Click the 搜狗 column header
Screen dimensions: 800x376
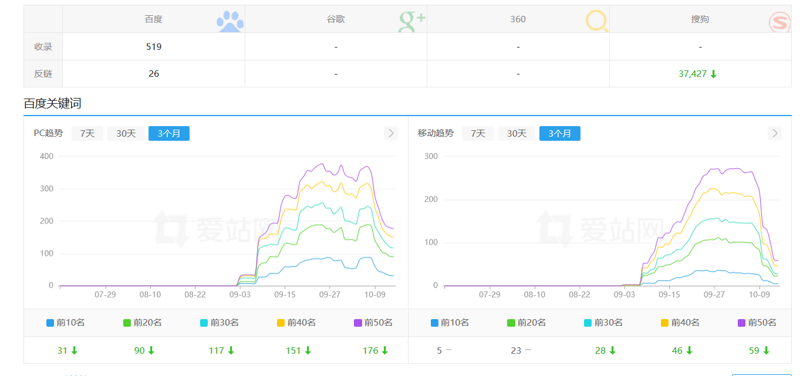(700, 20)
